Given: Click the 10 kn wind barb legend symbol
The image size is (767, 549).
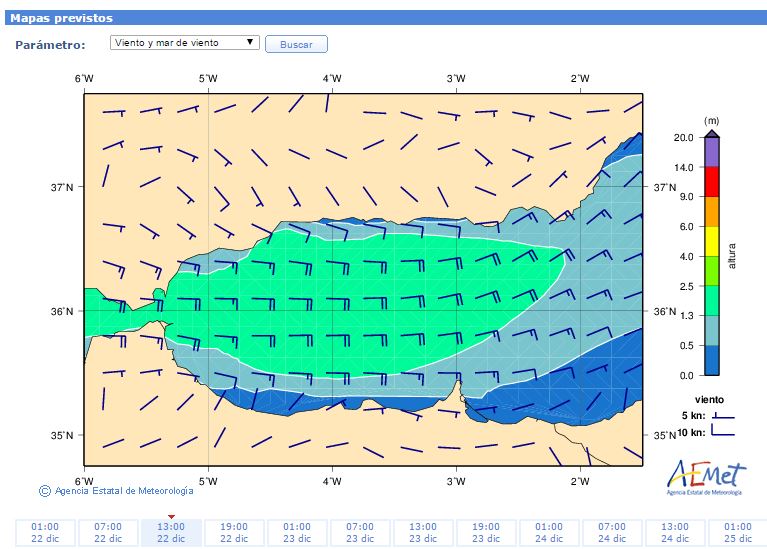Looking at the screenshot, I should [x=723, y=432].
